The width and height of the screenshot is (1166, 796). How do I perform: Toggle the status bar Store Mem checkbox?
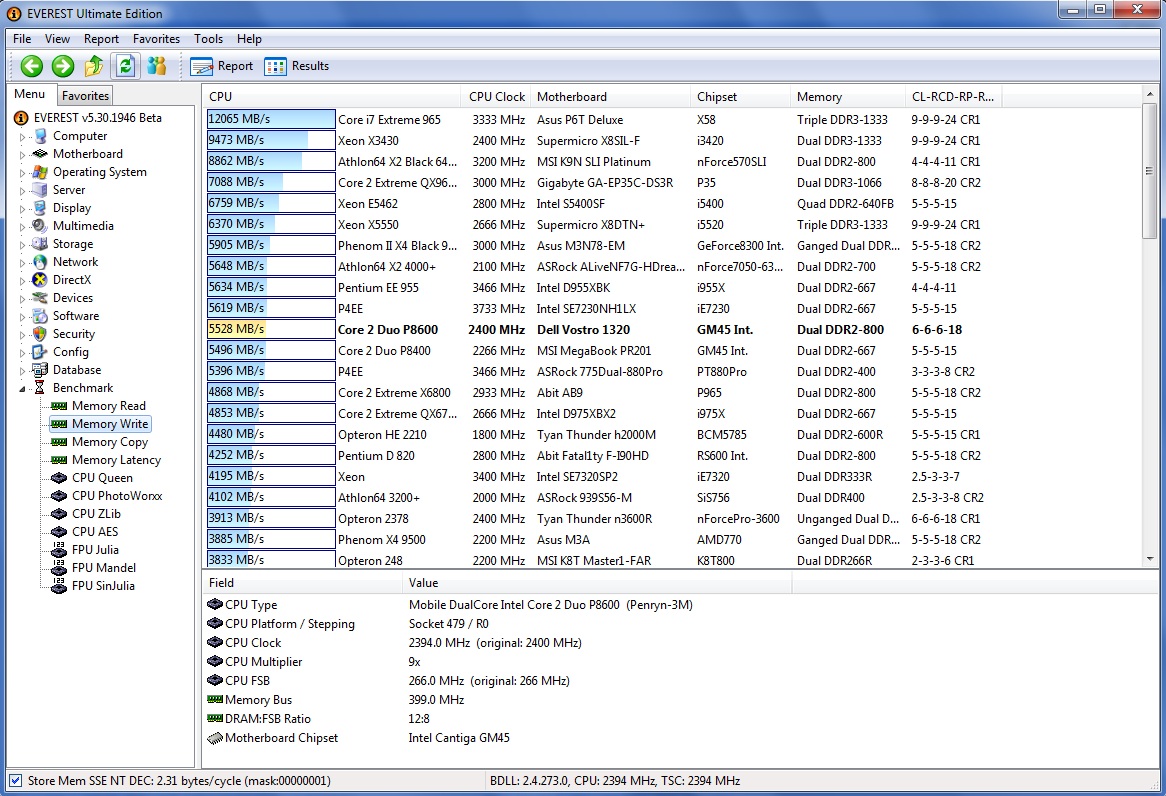tap(16, 780)
